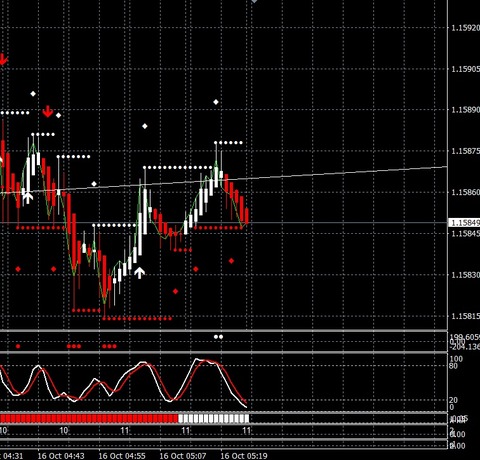Click red diamond nearest the last candles

click(x=231, y=261)
